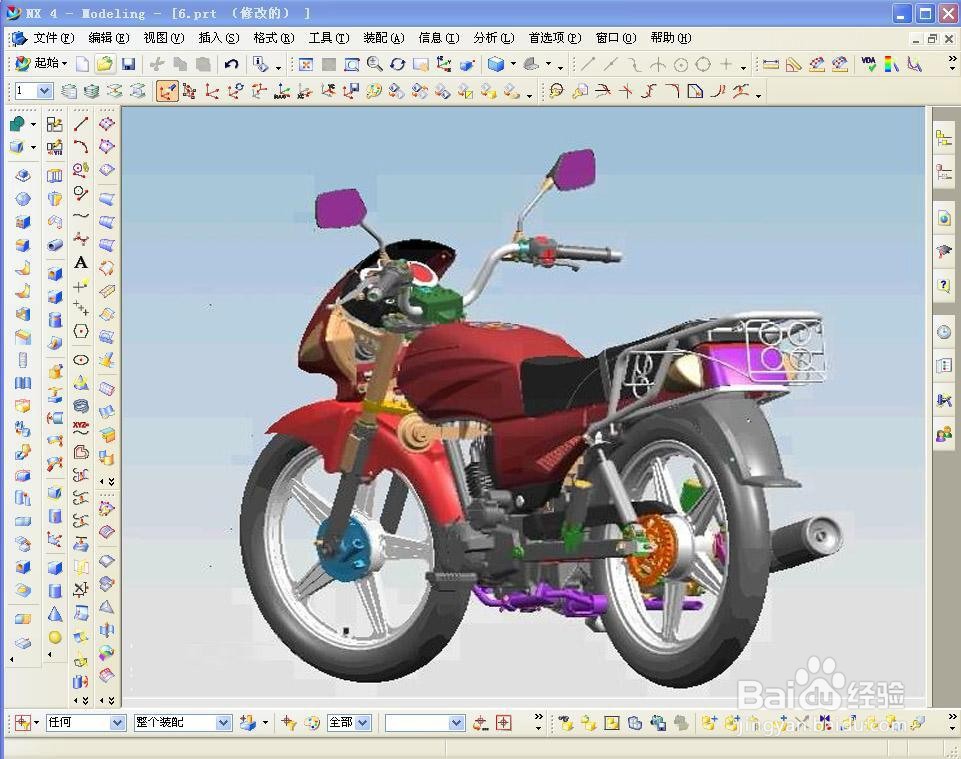This screenshot has height=759, width=961.
Task: Open the Assembly Navigator side tab
Action: click(944, 139)
